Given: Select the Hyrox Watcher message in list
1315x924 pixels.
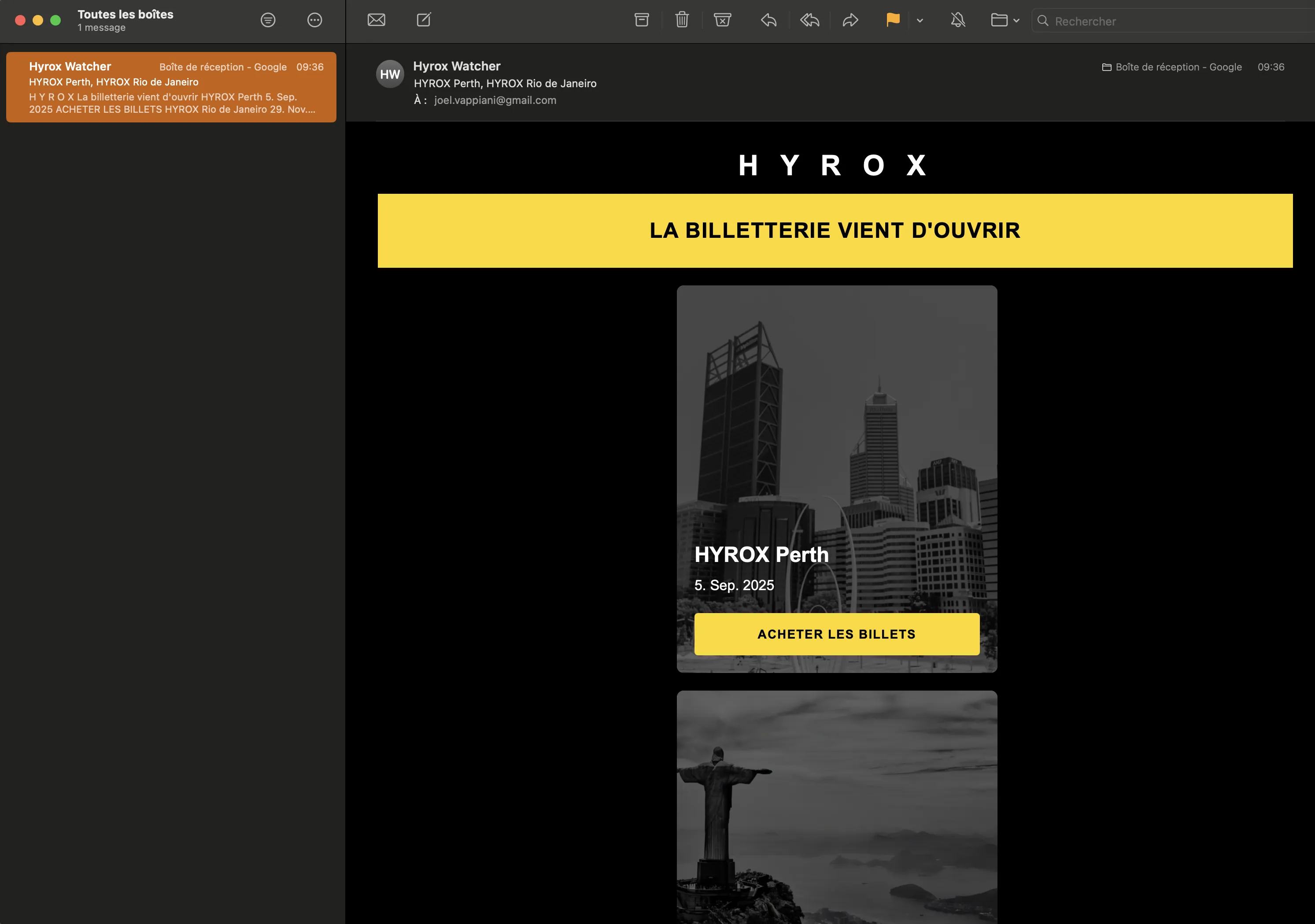Looking at the screenshot, I should (171, 87).
